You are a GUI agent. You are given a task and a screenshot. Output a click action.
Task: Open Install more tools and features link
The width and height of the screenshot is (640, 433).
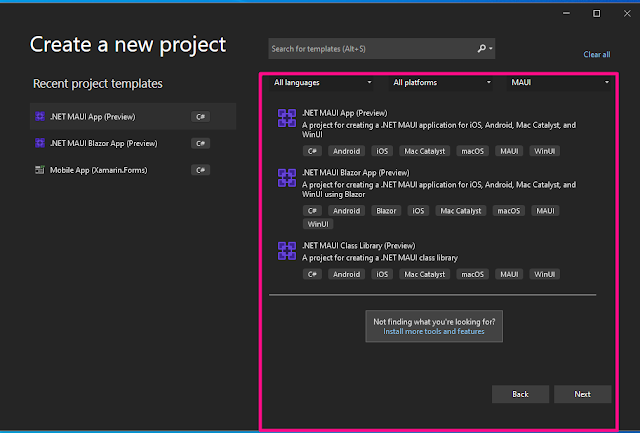[433, 331]
